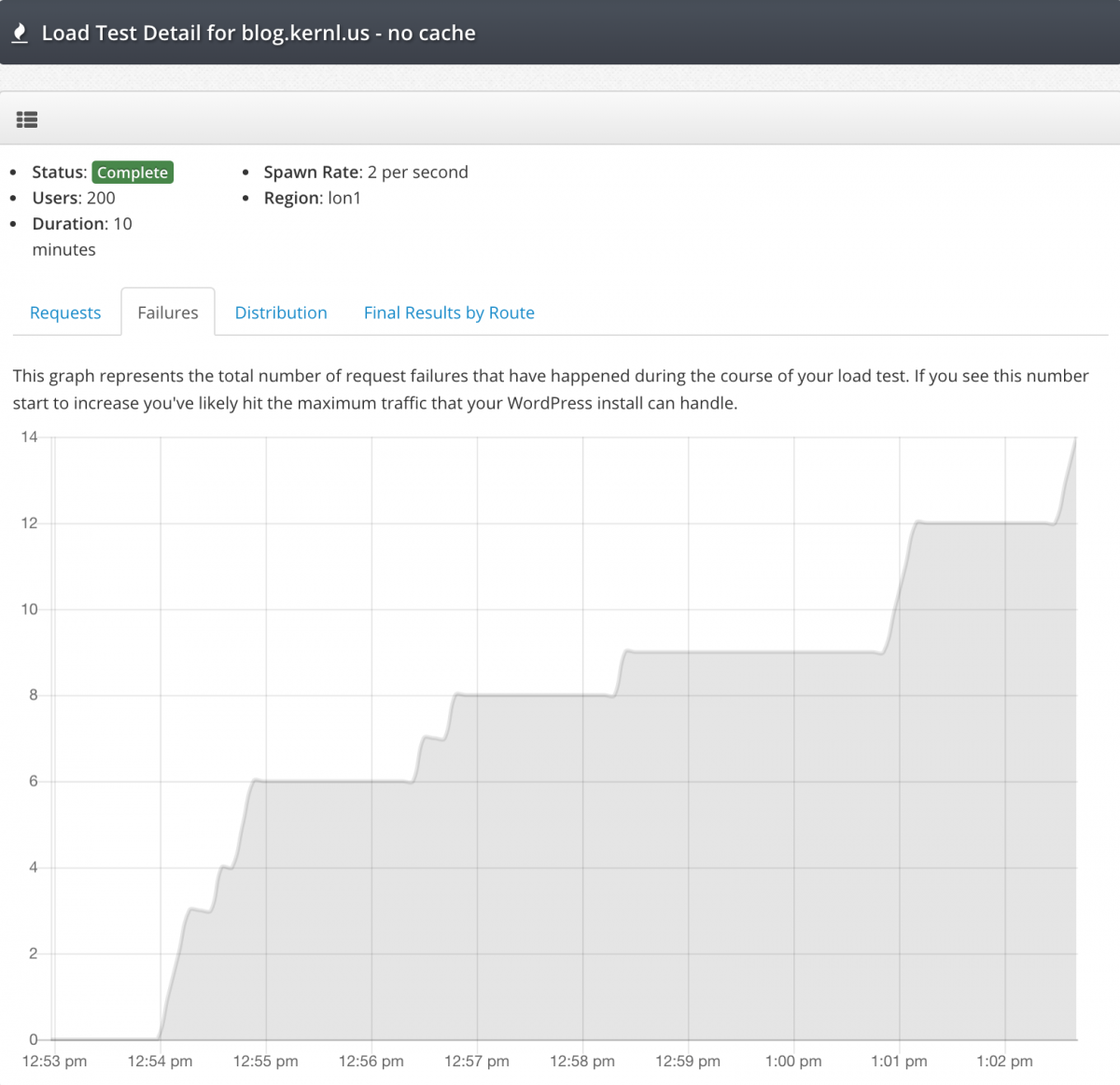The height and width of the screenshot is (1085, 1120).
Task: Click the 1:02 pm x-axis label
Action: click(1004, 1061)
